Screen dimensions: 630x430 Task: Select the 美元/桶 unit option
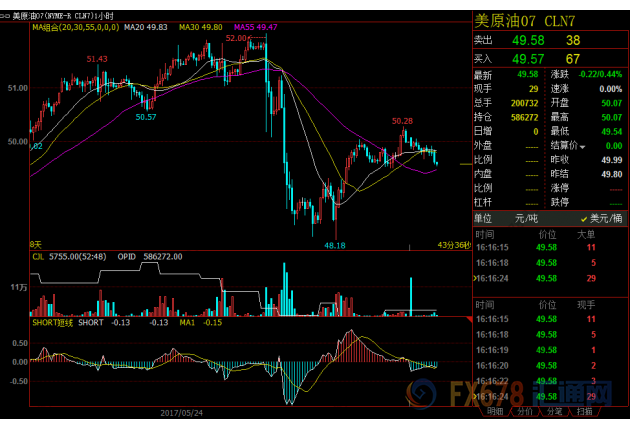coord(598,217)
